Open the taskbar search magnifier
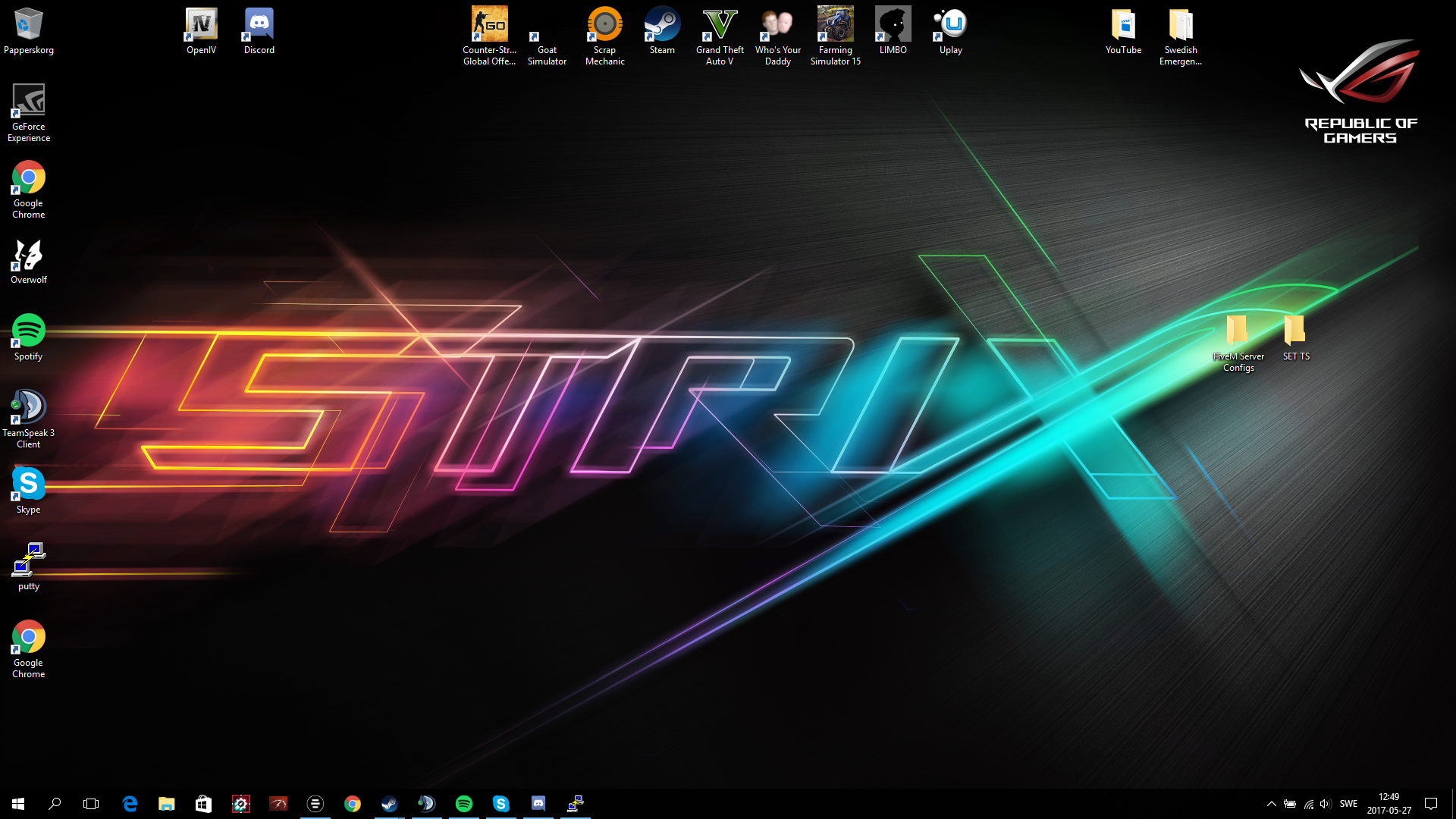 pyautogui.click(x=55, y=804)
